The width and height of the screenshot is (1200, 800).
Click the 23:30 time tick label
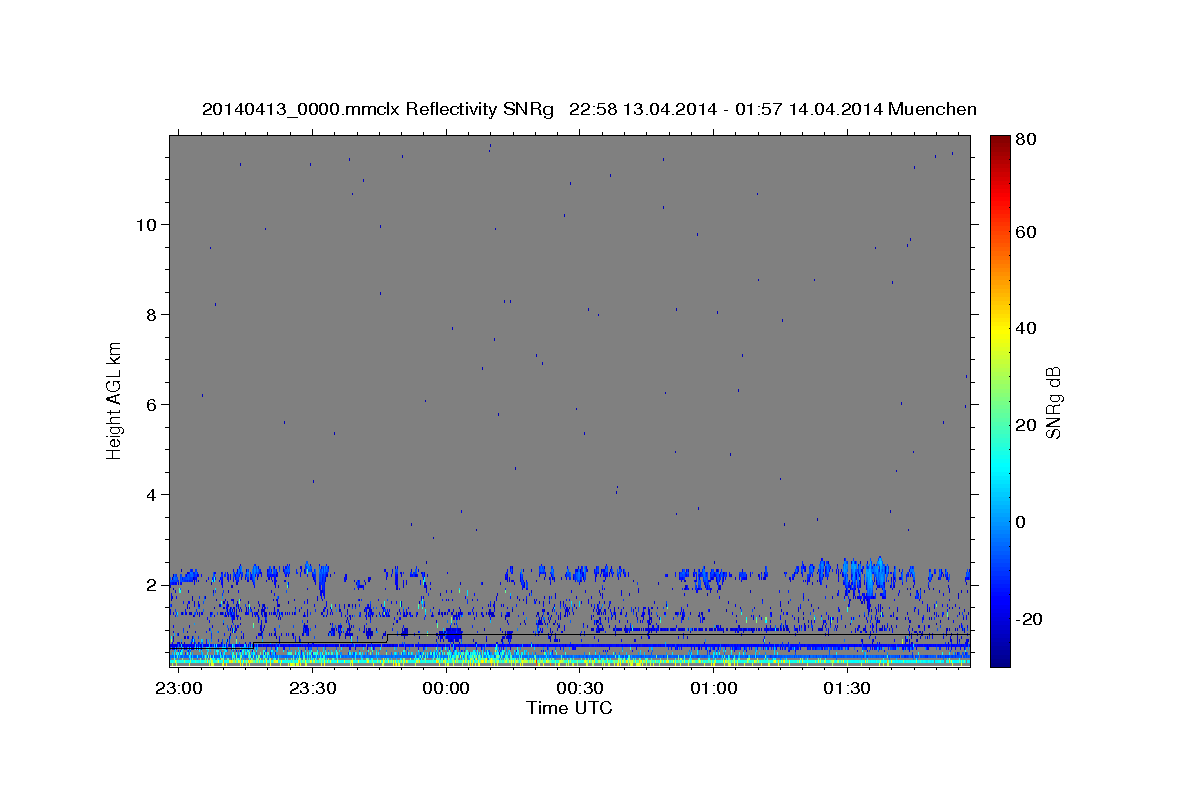click(312, 689)
